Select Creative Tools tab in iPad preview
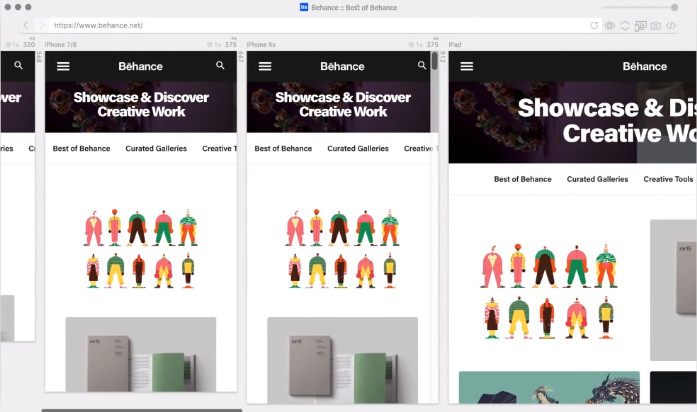This screenshot has width=697, height=412. pos(668,179)
